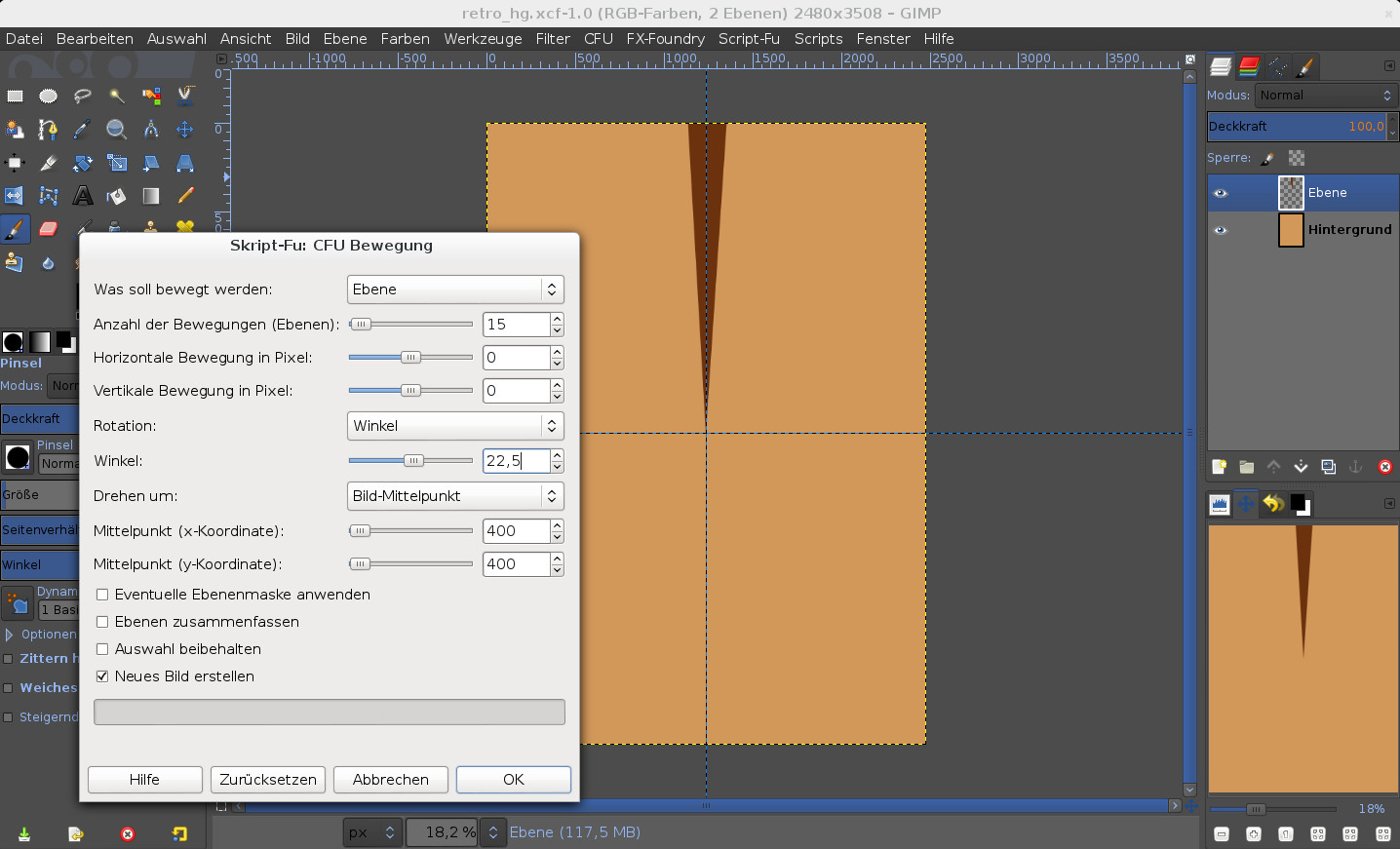Open the Rotation dropdown set to Winkel
The height and width of the screenshot is (849, 1400).
(455, 426)
